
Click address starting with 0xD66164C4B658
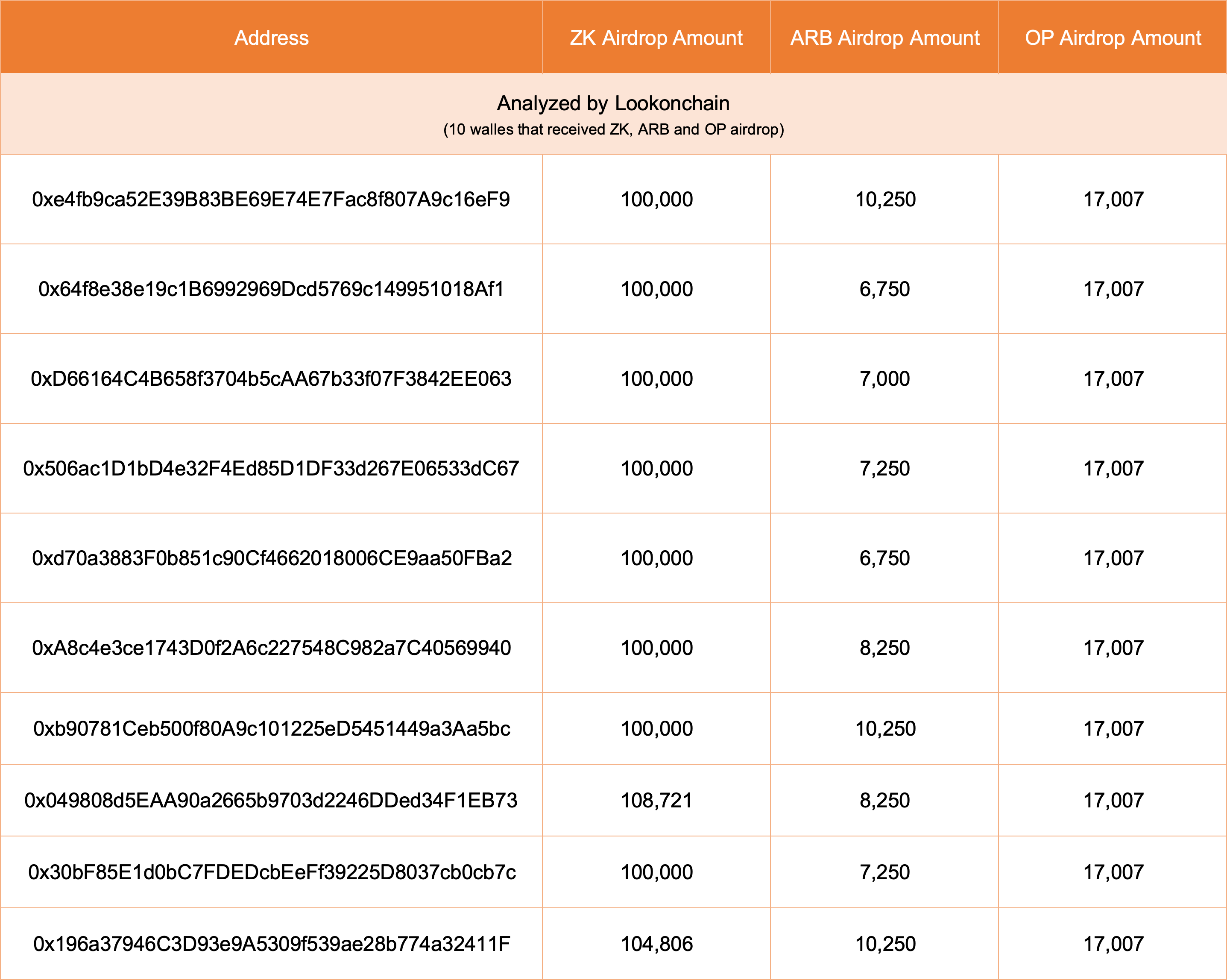(271, 379)
